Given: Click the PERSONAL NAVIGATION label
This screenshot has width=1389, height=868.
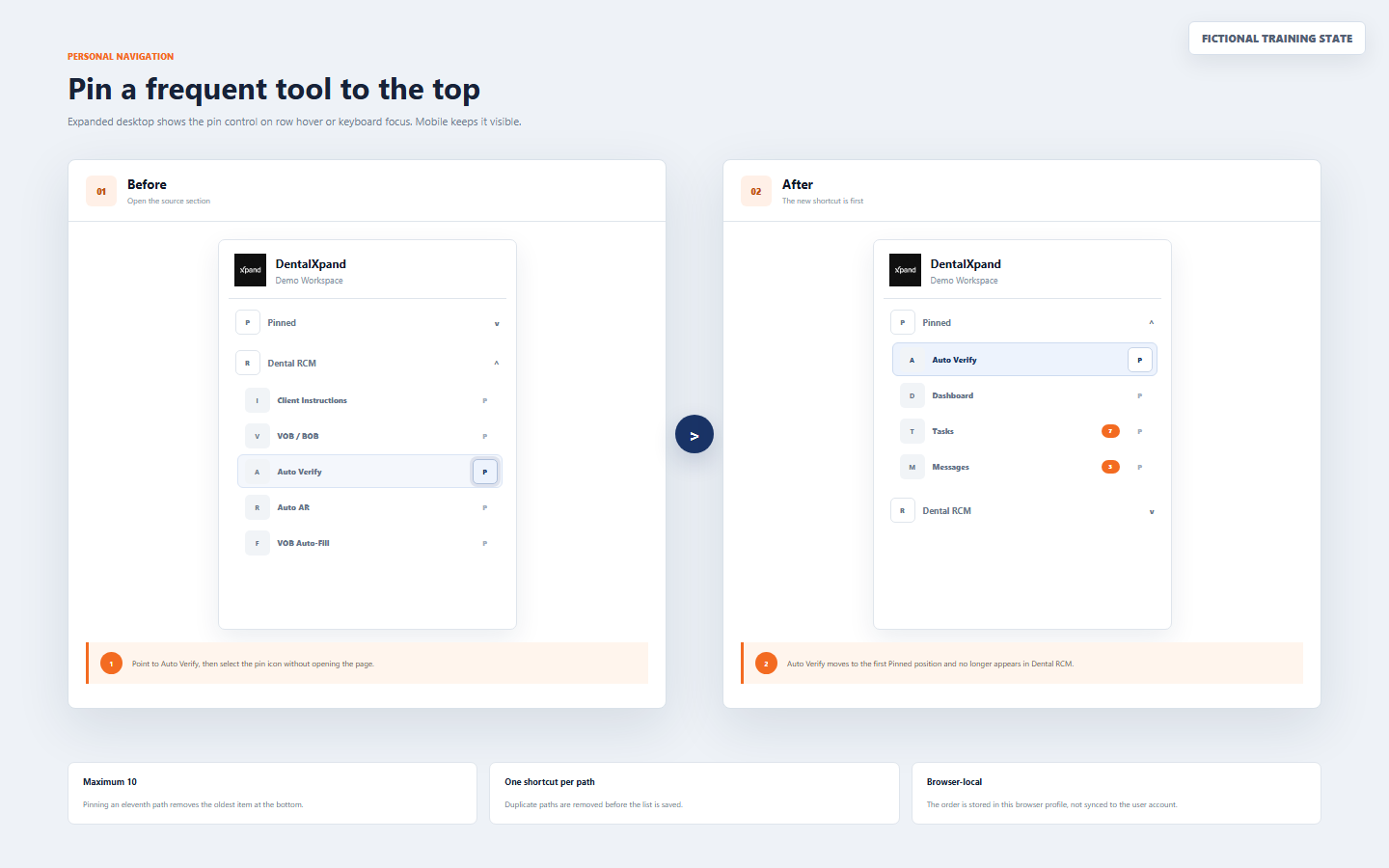Looking at the screenshot, I should (121, 57).
